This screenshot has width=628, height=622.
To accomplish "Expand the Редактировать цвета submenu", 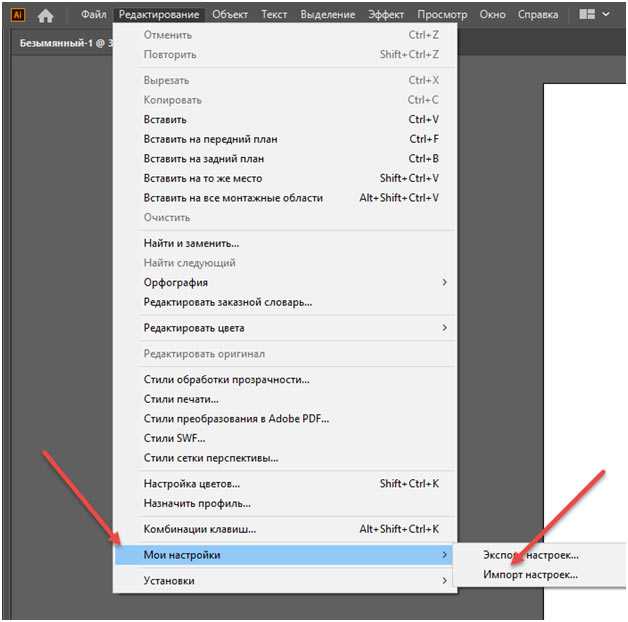I will click(x=285, y=328).
